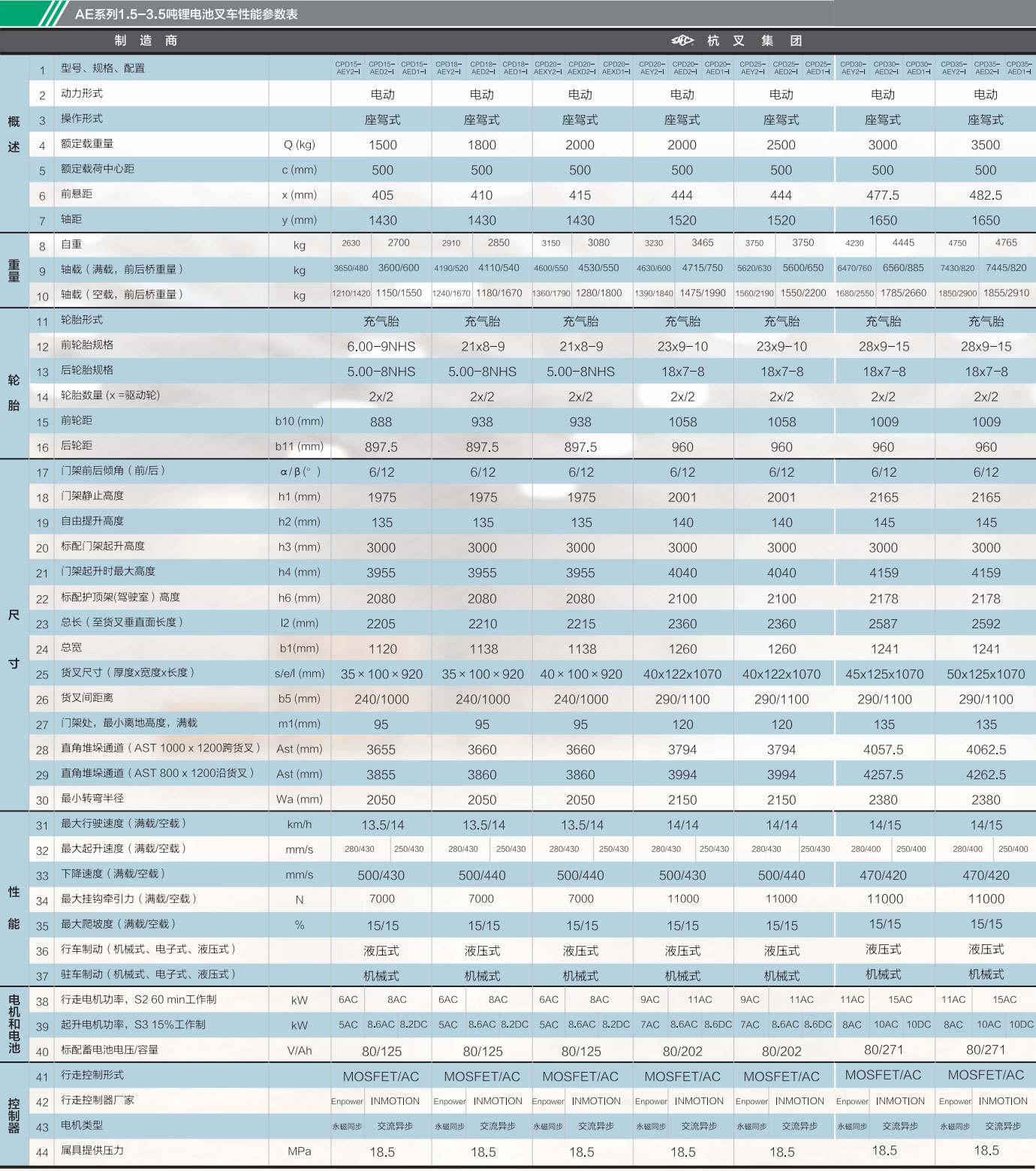Click the unit cell Q (kg)
The width and height of the screenshot is (1036, 1171).
pyautogui.click(x=300, y=145)
